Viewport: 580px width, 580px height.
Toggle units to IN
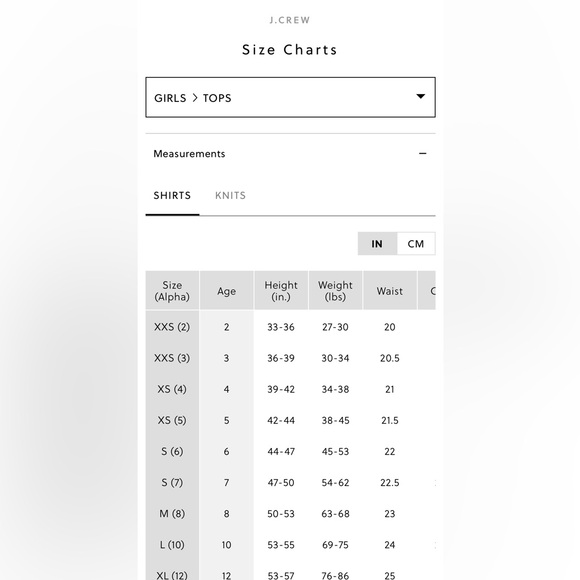(x=377, y=244)
